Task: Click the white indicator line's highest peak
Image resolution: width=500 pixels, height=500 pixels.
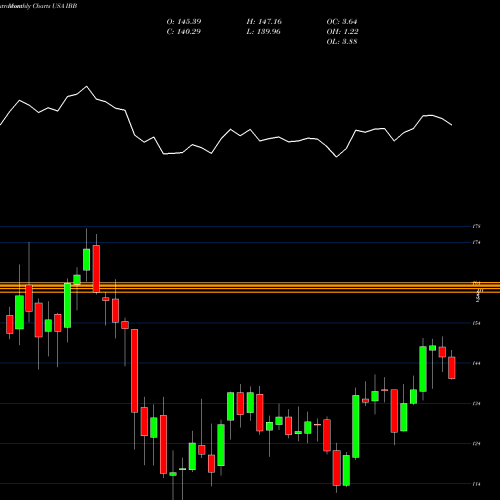Action: coord(87,87)
